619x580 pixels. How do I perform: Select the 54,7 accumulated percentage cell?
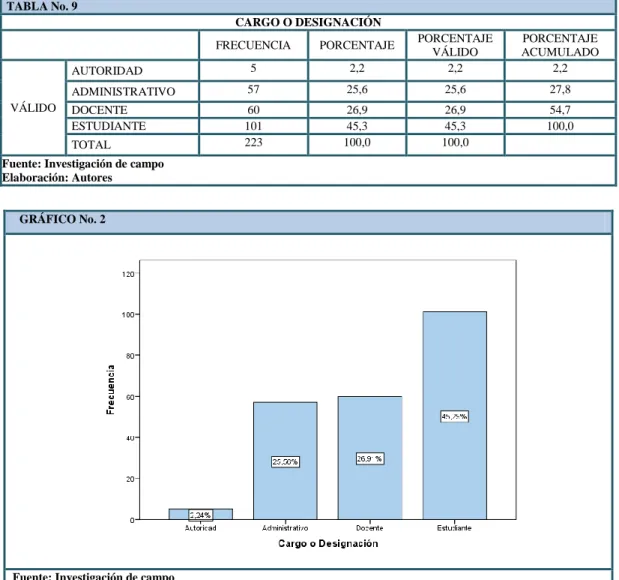tap(560, 110)
